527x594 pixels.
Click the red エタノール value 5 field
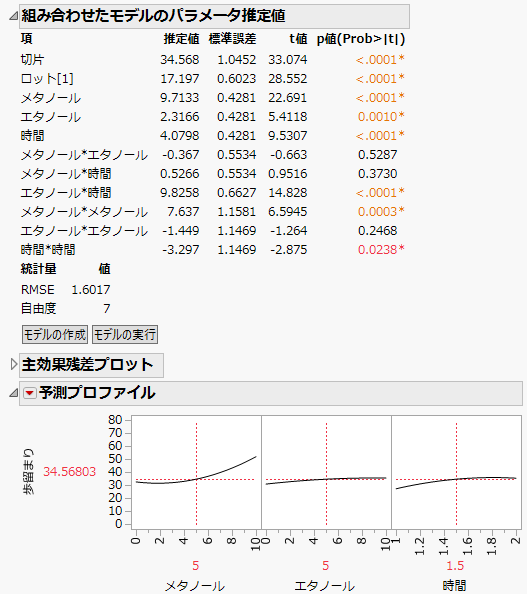point(325,566)
